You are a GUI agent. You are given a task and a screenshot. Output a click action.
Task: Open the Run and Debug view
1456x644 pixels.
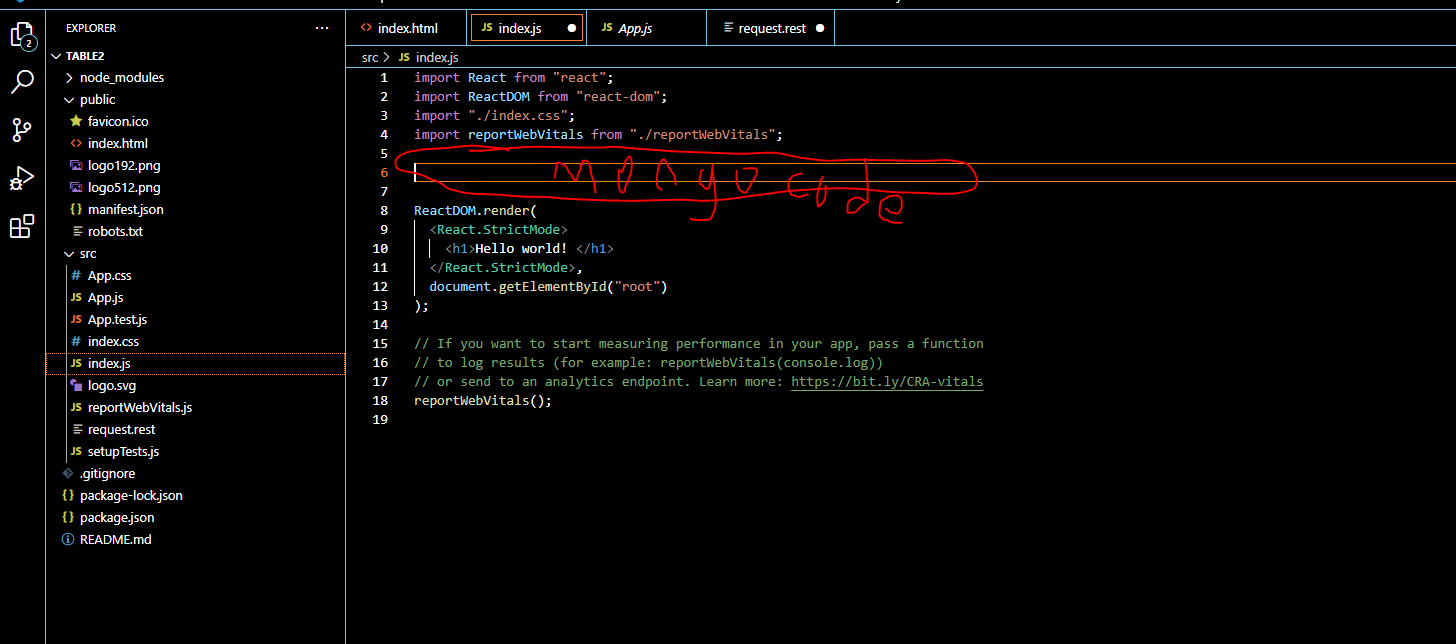[x=22, y=178]
